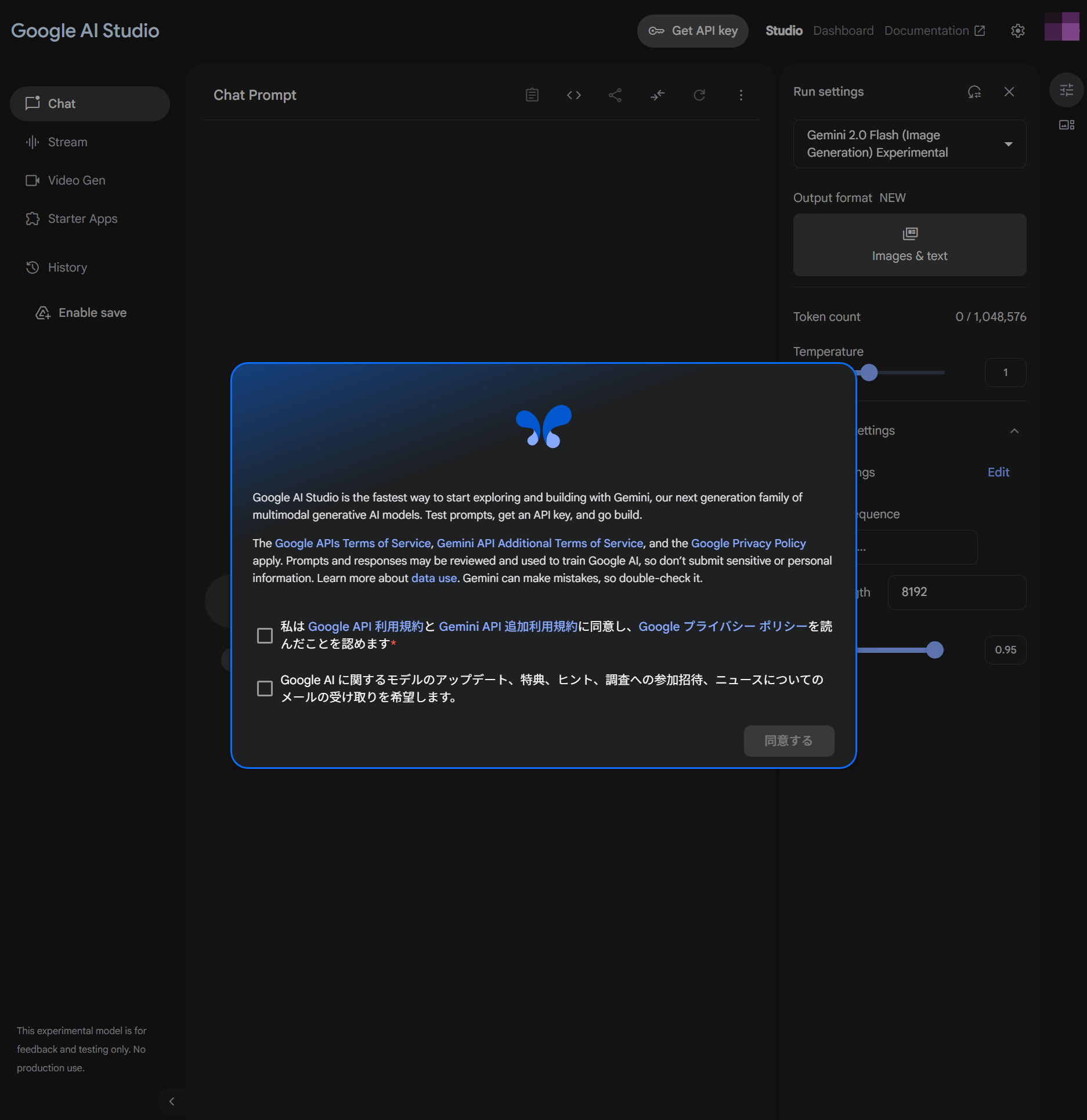
Task: Adjust the Temperature slider handle
Action: [x=869, y=373]
